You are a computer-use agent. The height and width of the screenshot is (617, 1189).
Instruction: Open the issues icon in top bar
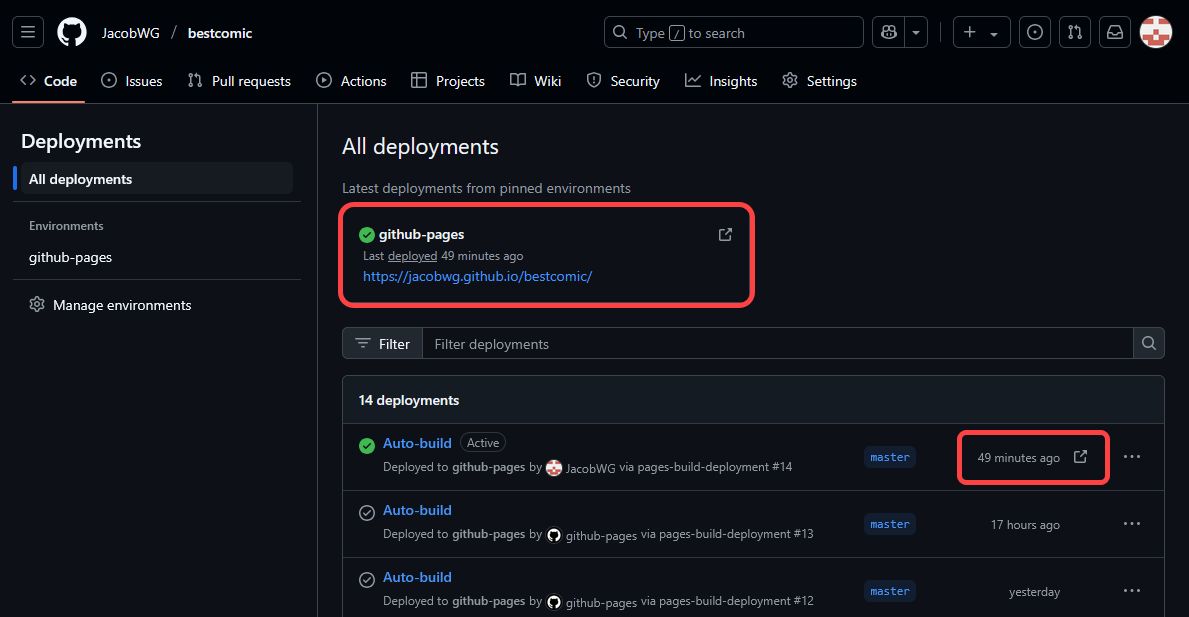pos(1035,32)
